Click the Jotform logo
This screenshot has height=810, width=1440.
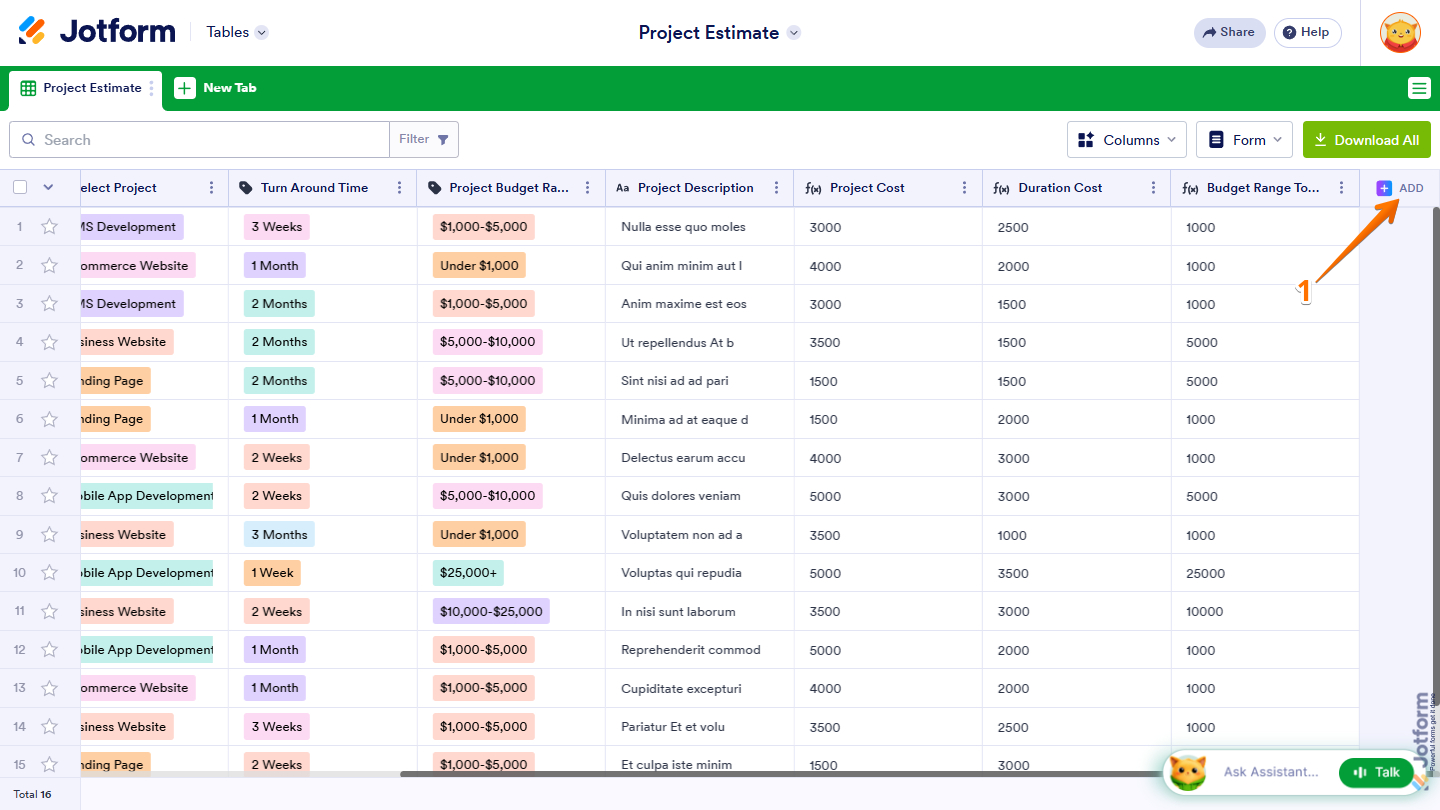tap(97, 31)
